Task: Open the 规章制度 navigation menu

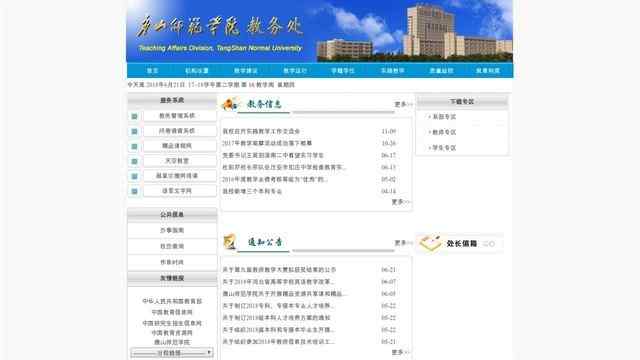Action: click(x=488, y=71)
